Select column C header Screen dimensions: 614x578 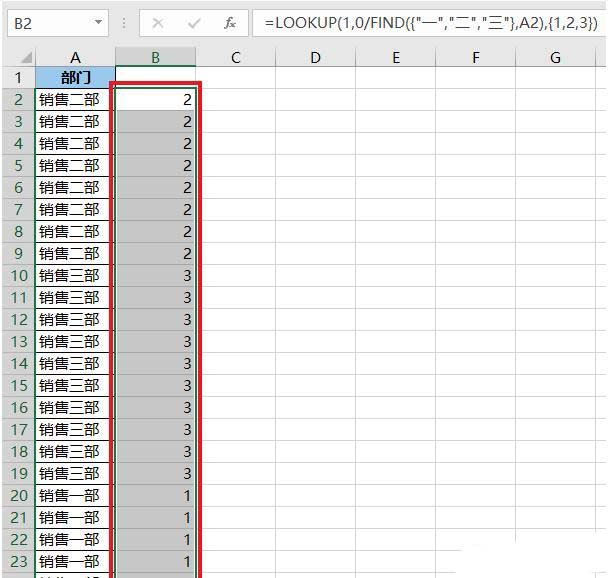235,58
